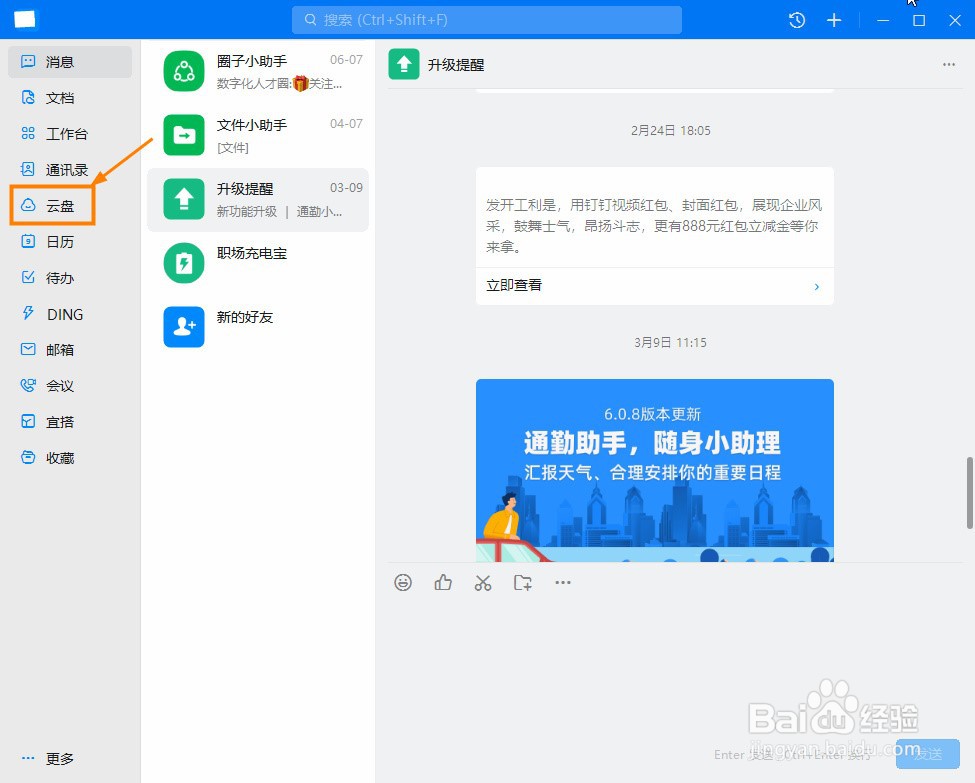Click the search field 搜索
Image resolution: width=975 pixels, height=783 pixels.
pyautogui.click(x=487, y=20)
